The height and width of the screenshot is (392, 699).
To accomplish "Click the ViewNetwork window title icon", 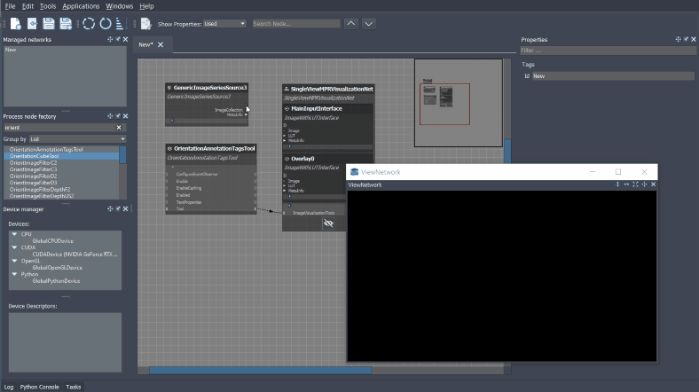I will pos(354,172).
